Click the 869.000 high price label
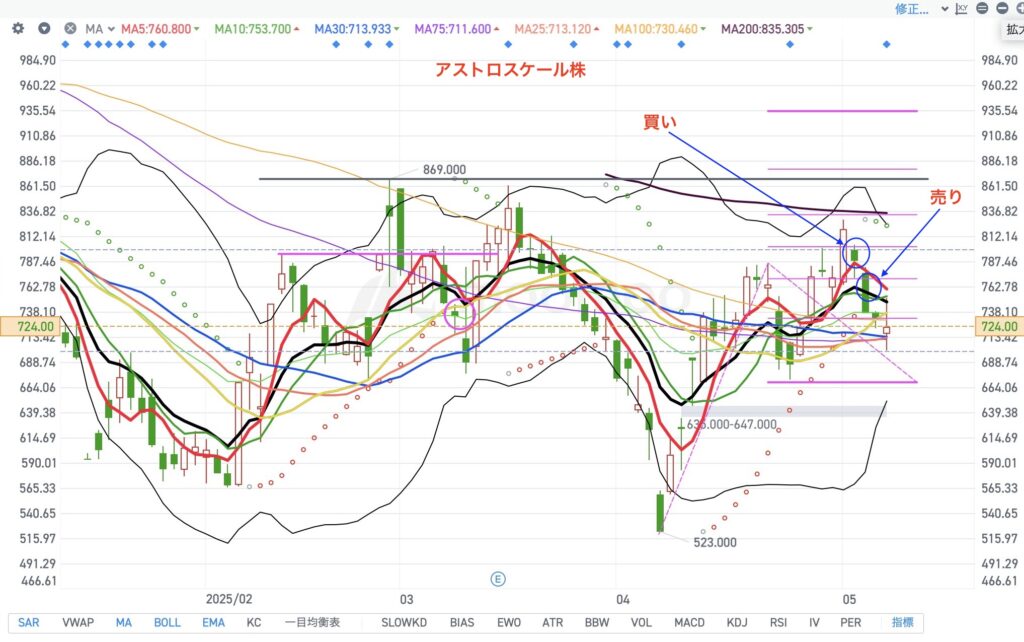Viewport: 1024px width, 642px height. (x=444, y=170)
